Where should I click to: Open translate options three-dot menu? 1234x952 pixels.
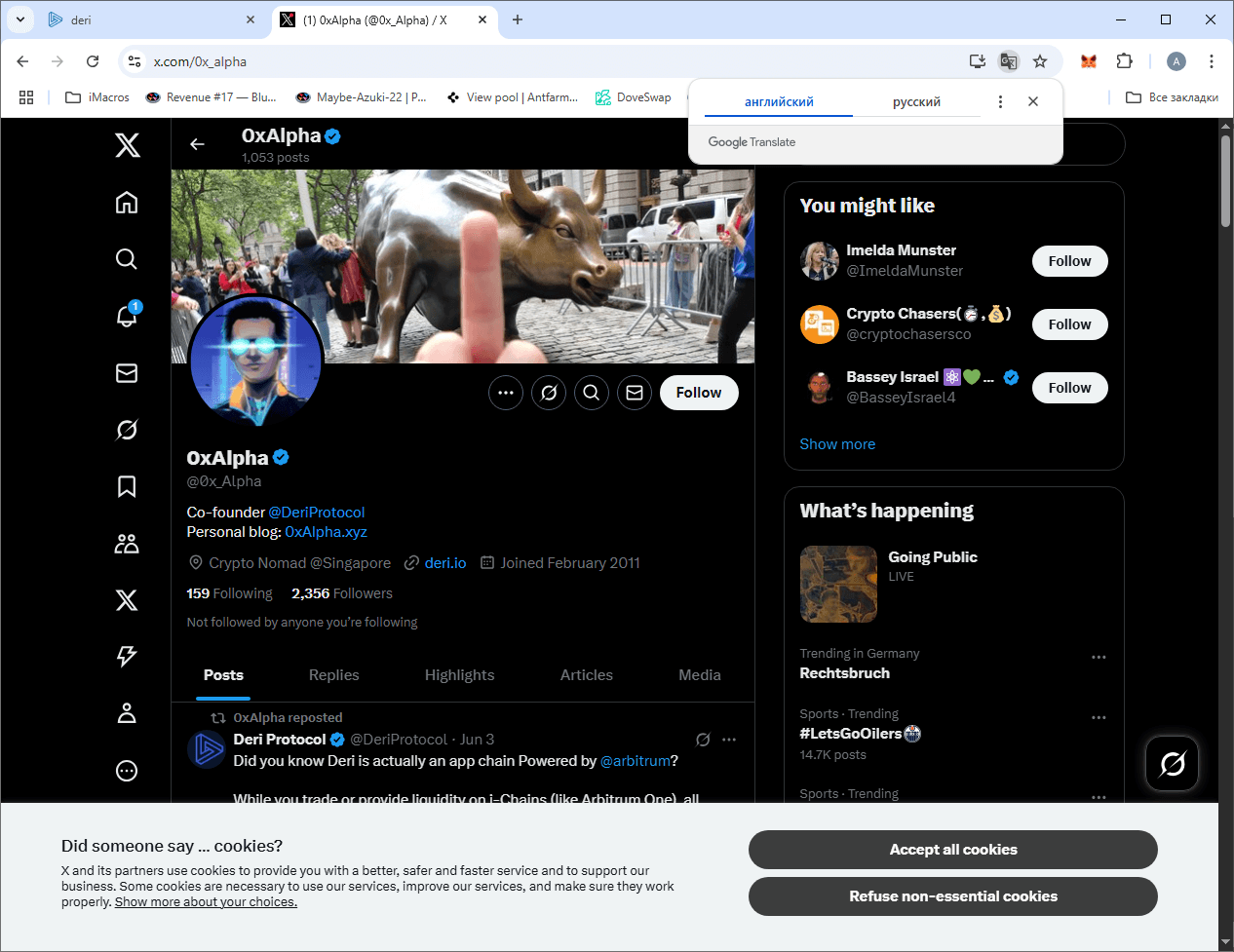tap(1000, 101)
